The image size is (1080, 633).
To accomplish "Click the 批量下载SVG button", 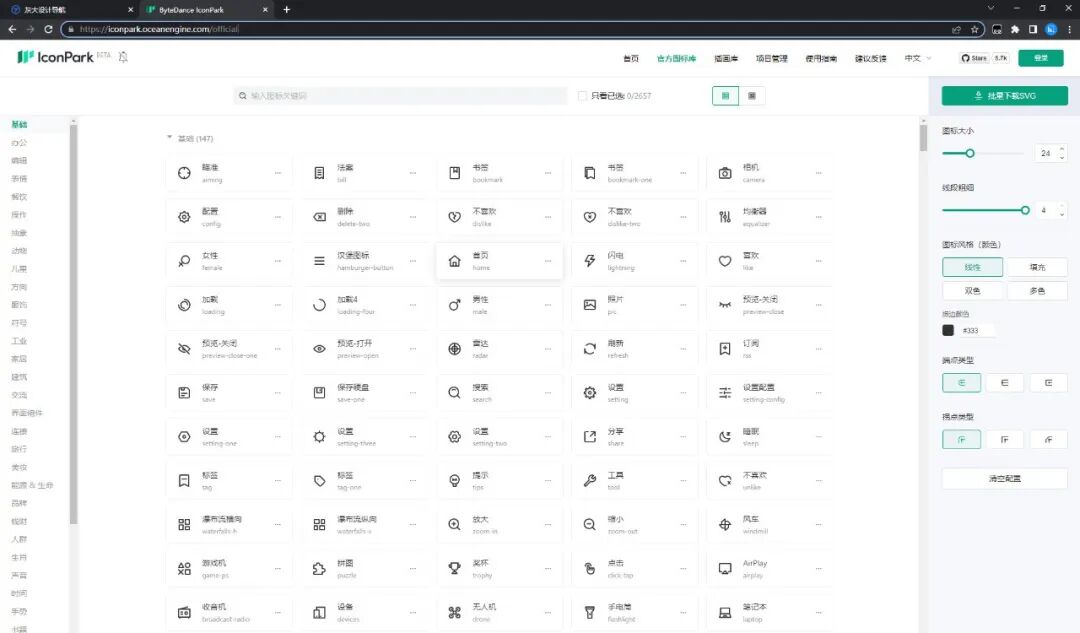I will (x=1005, y=96).
